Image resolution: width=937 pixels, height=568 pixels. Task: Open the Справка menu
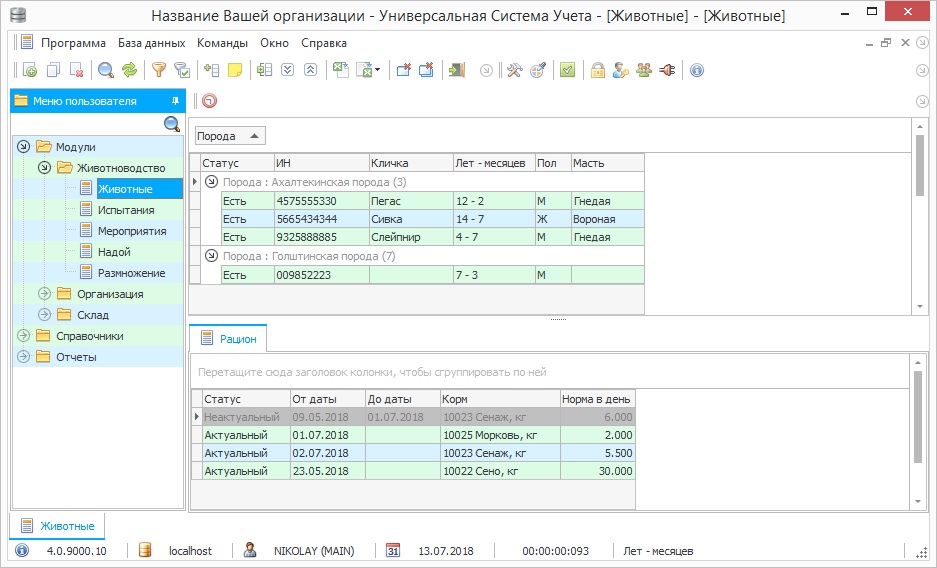(x=324, y=43)
